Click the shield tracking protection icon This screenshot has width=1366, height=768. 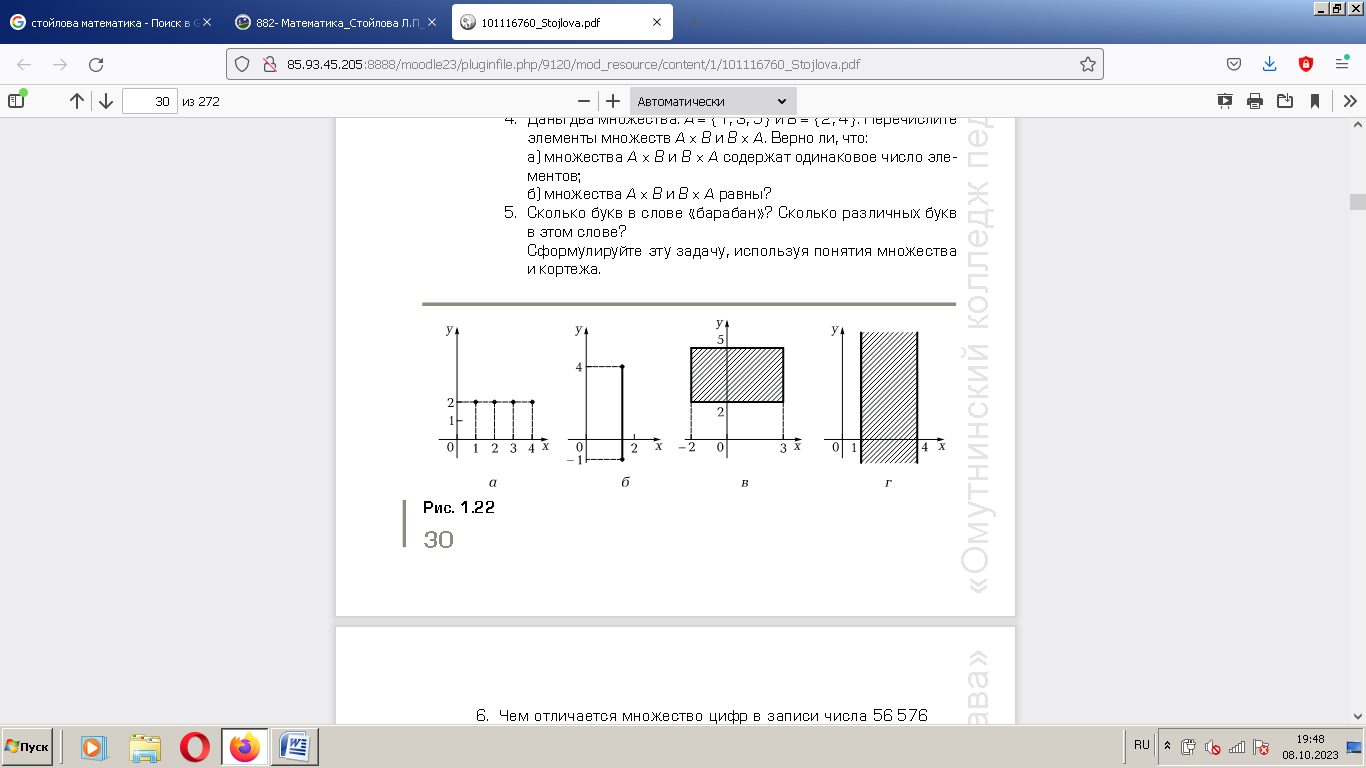pos(241,64)
